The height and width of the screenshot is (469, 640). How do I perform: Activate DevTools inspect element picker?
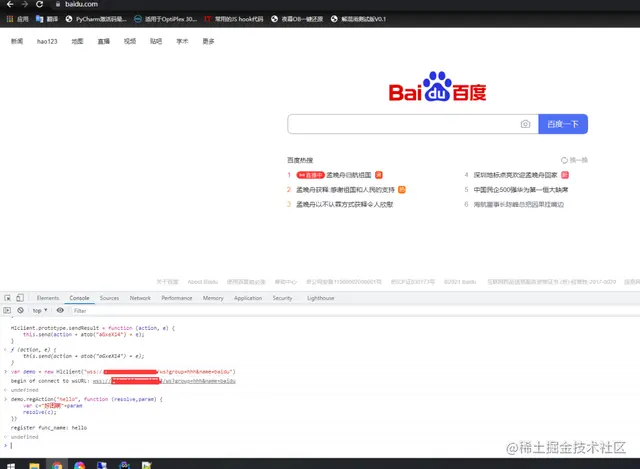pos(7,298)
